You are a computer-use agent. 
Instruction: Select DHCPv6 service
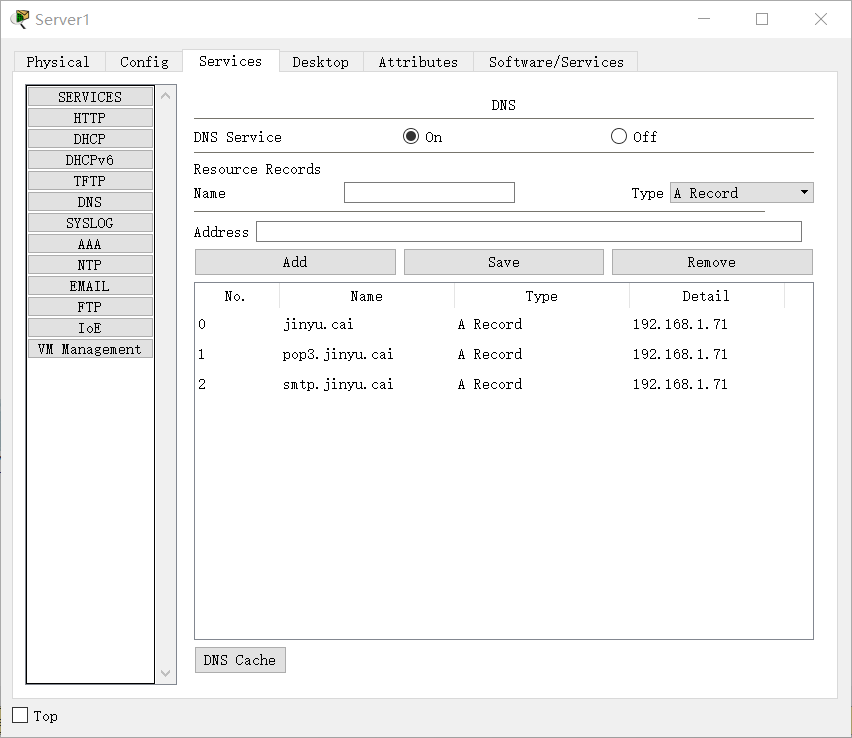point(90,160)
